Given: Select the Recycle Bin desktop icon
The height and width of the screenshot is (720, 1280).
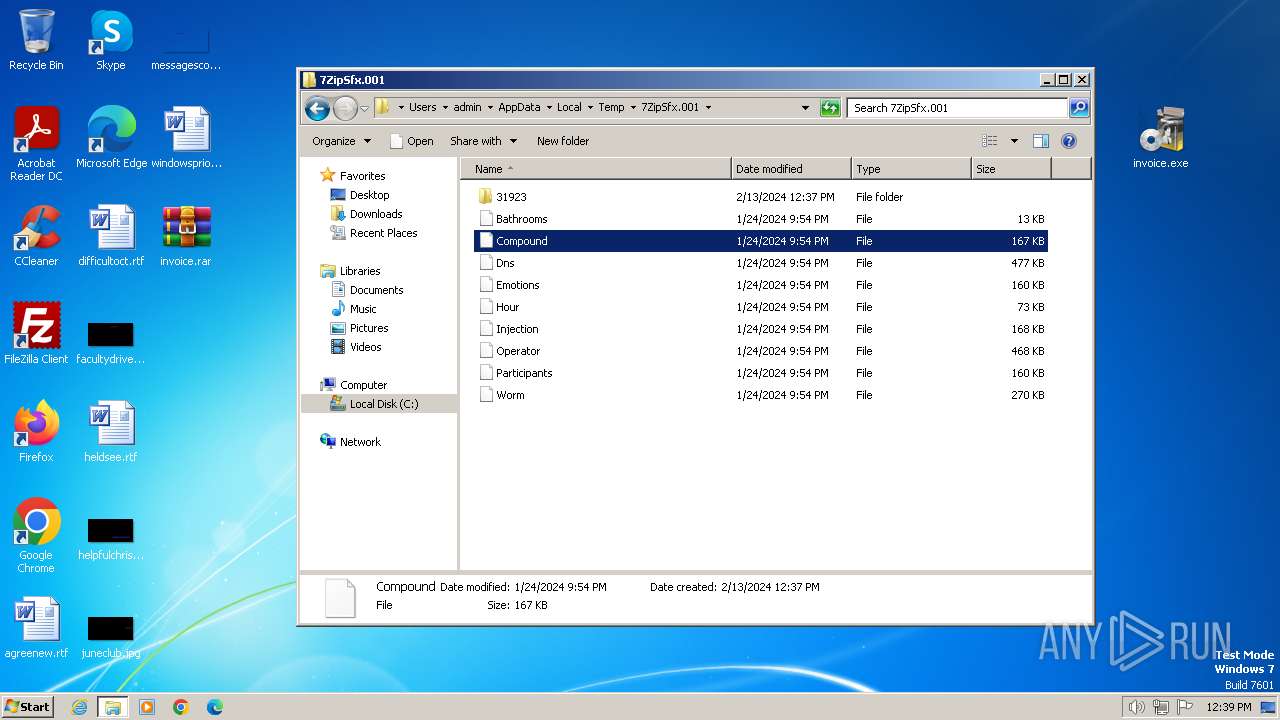Looking at the screenshot, I should pos(36,41).
